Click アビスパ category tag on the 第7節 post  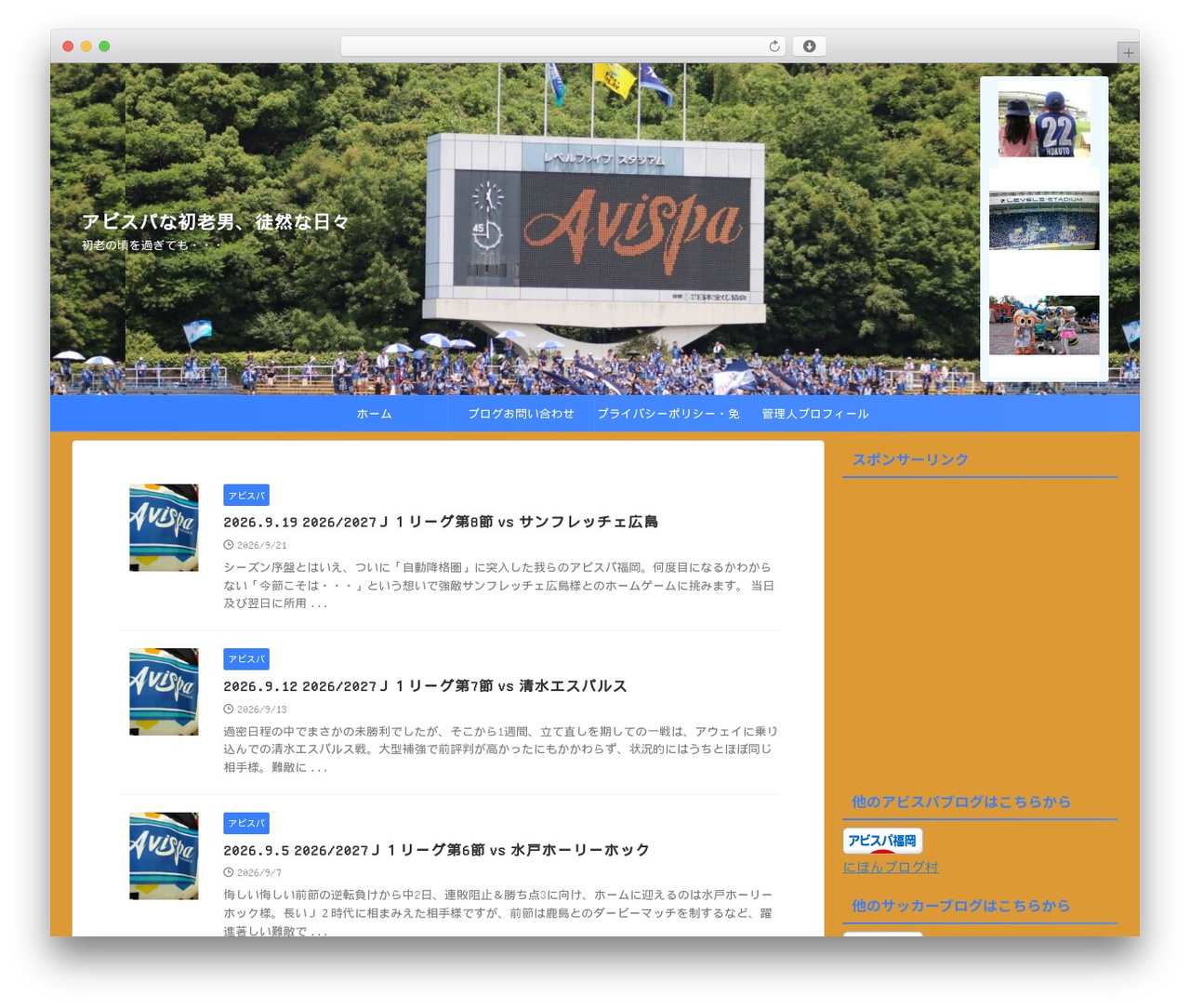246,659
